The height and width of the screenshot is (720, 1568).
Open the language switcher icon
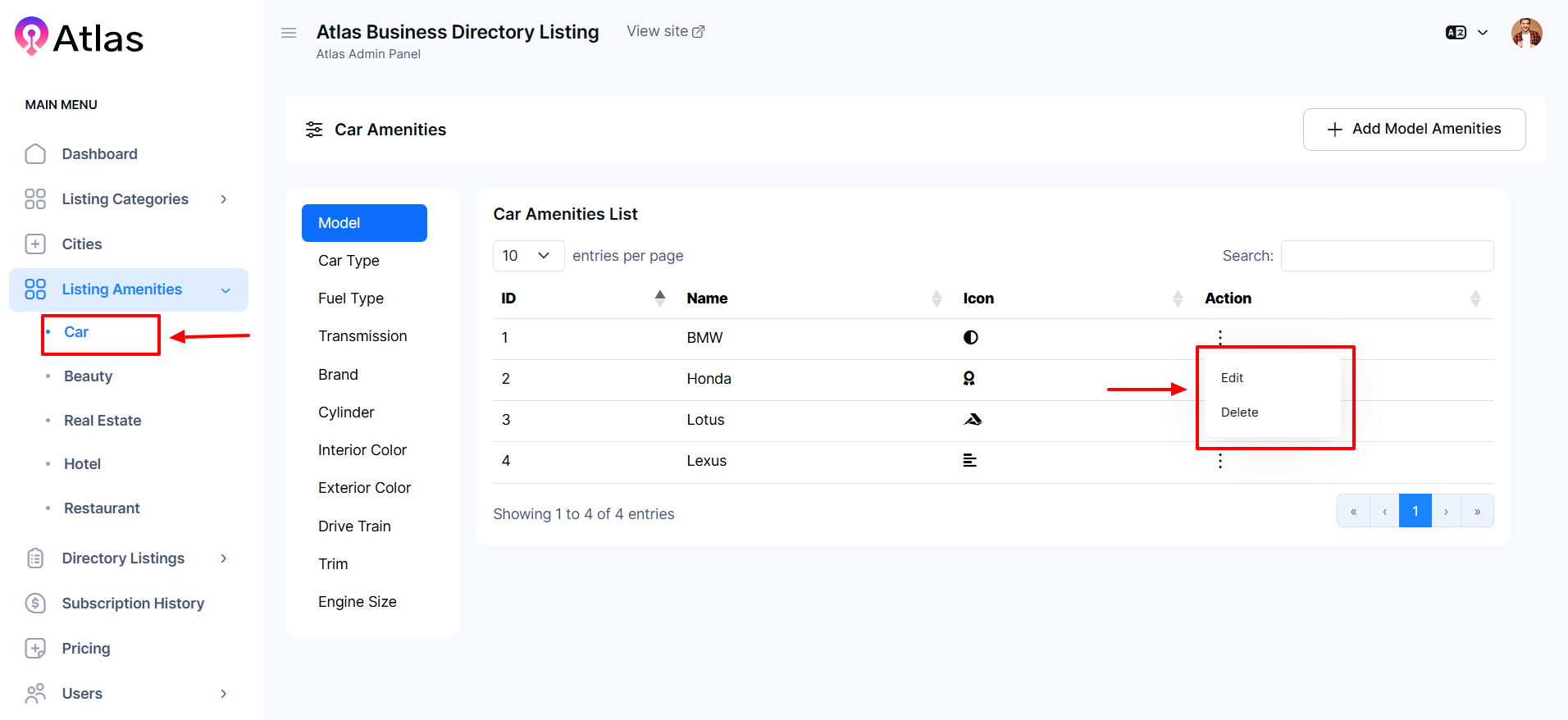point(1456,33)
